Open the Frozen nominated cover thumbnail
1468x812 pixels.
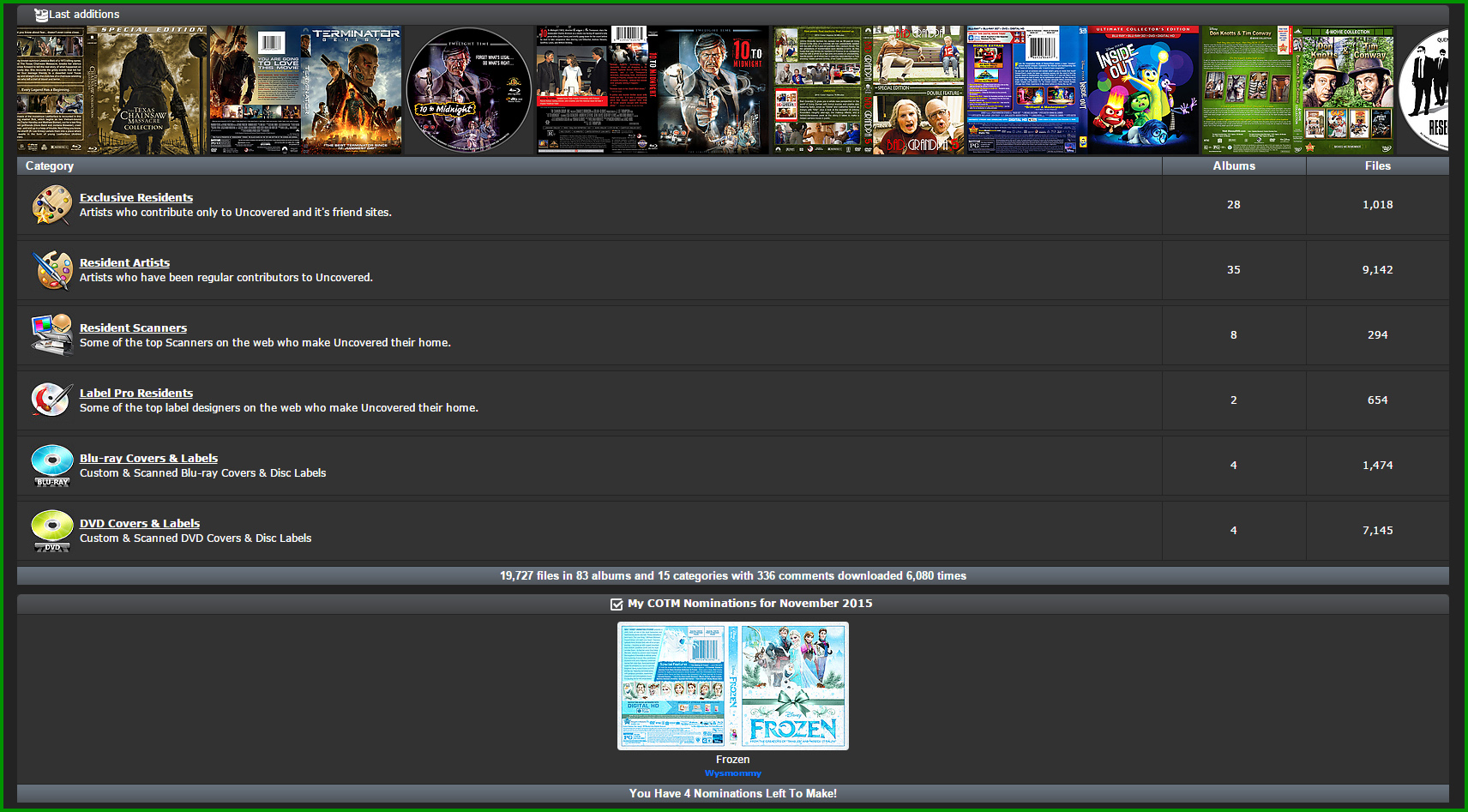click(733, 686)
